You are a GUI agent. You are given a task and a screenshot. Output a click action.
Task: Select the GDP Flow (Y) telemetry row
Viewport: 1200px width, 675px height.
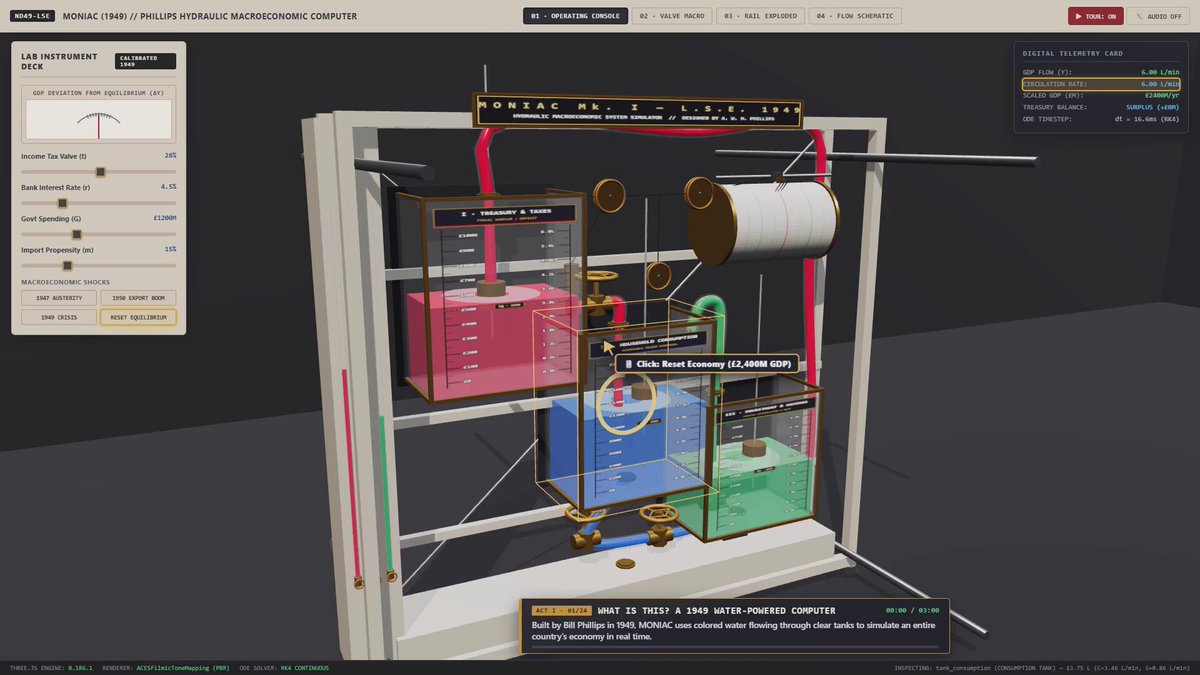click(1100, 72)
